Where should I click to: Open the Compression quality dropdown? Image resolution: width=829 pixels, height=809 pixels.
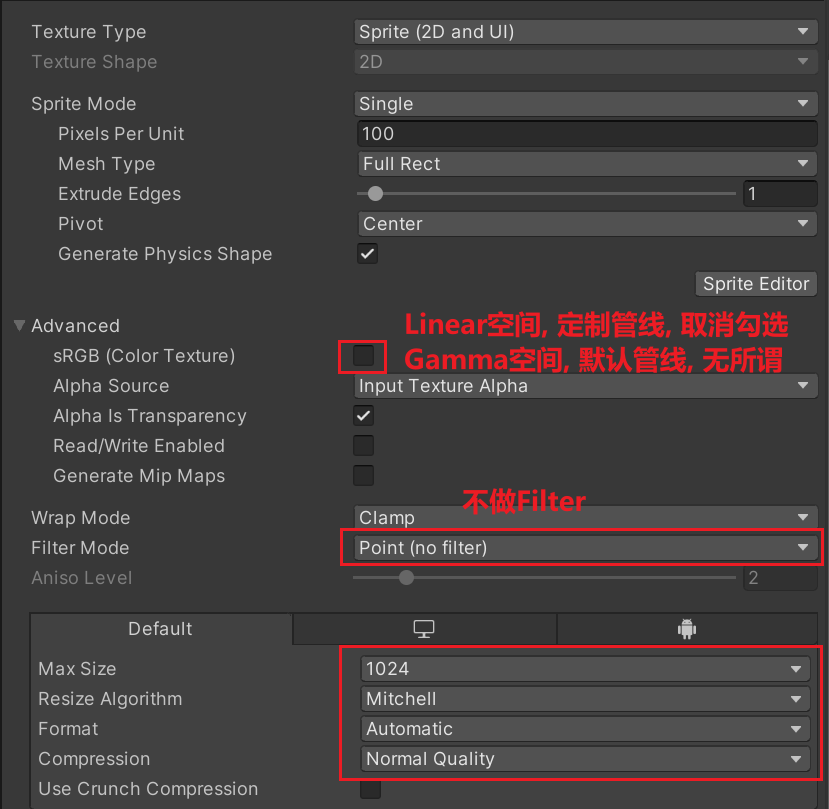[x=586, y=759]
